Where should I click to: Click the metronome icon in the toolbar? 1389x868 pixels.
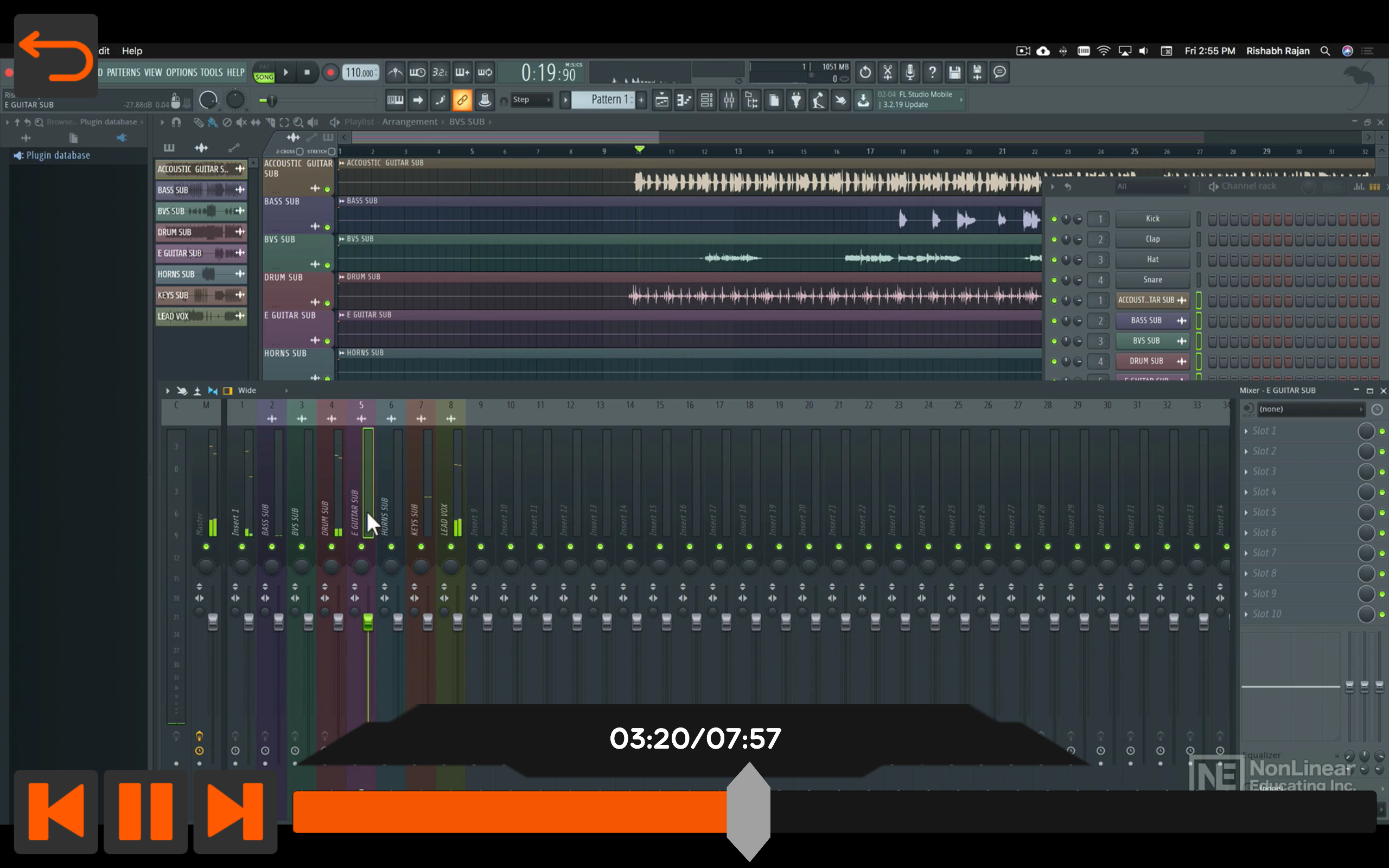396,72
